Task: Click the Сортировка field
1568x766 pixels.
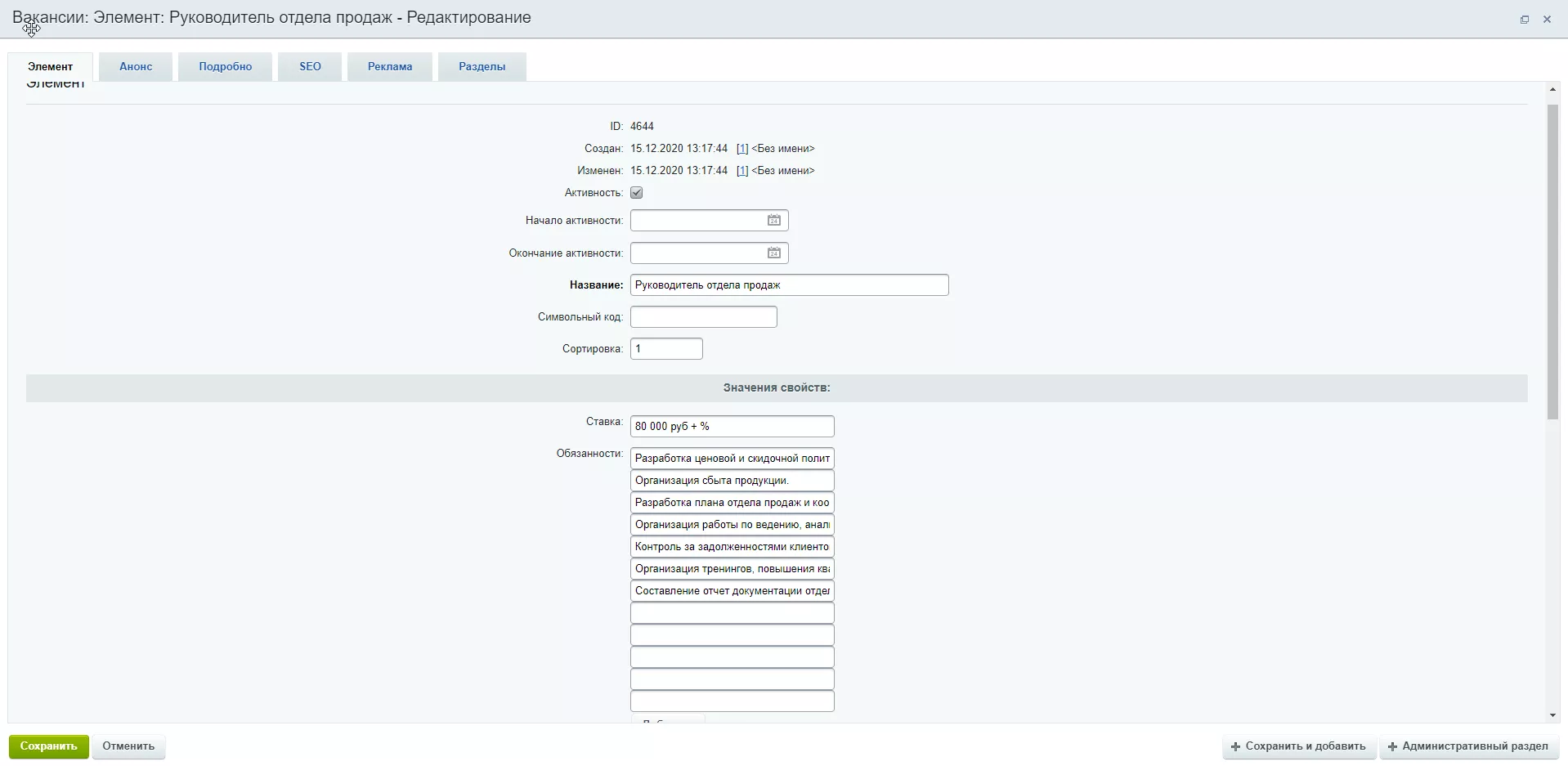Action: [x=666, y=349]
